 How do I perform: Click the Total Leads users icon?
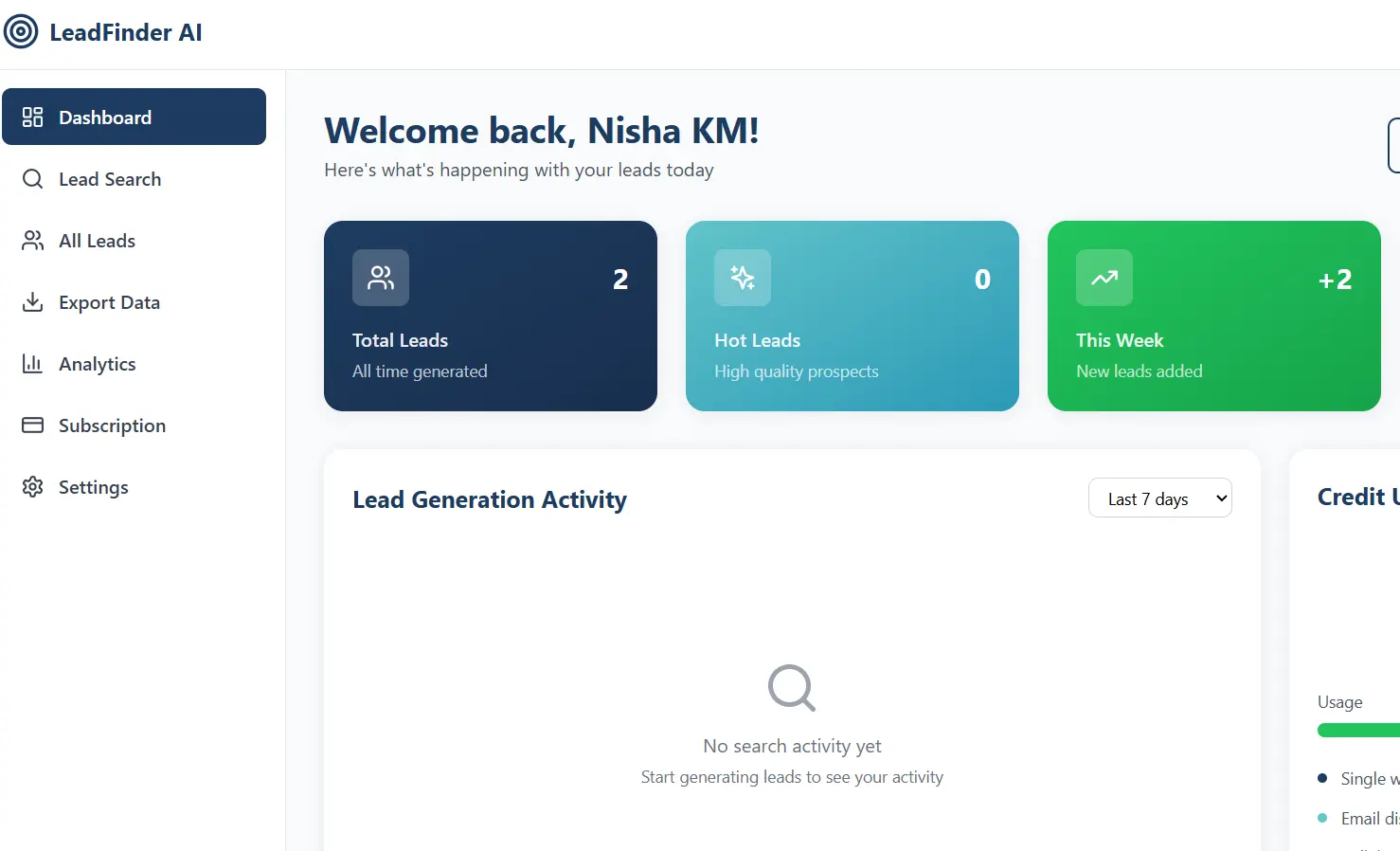coord(381,278)
